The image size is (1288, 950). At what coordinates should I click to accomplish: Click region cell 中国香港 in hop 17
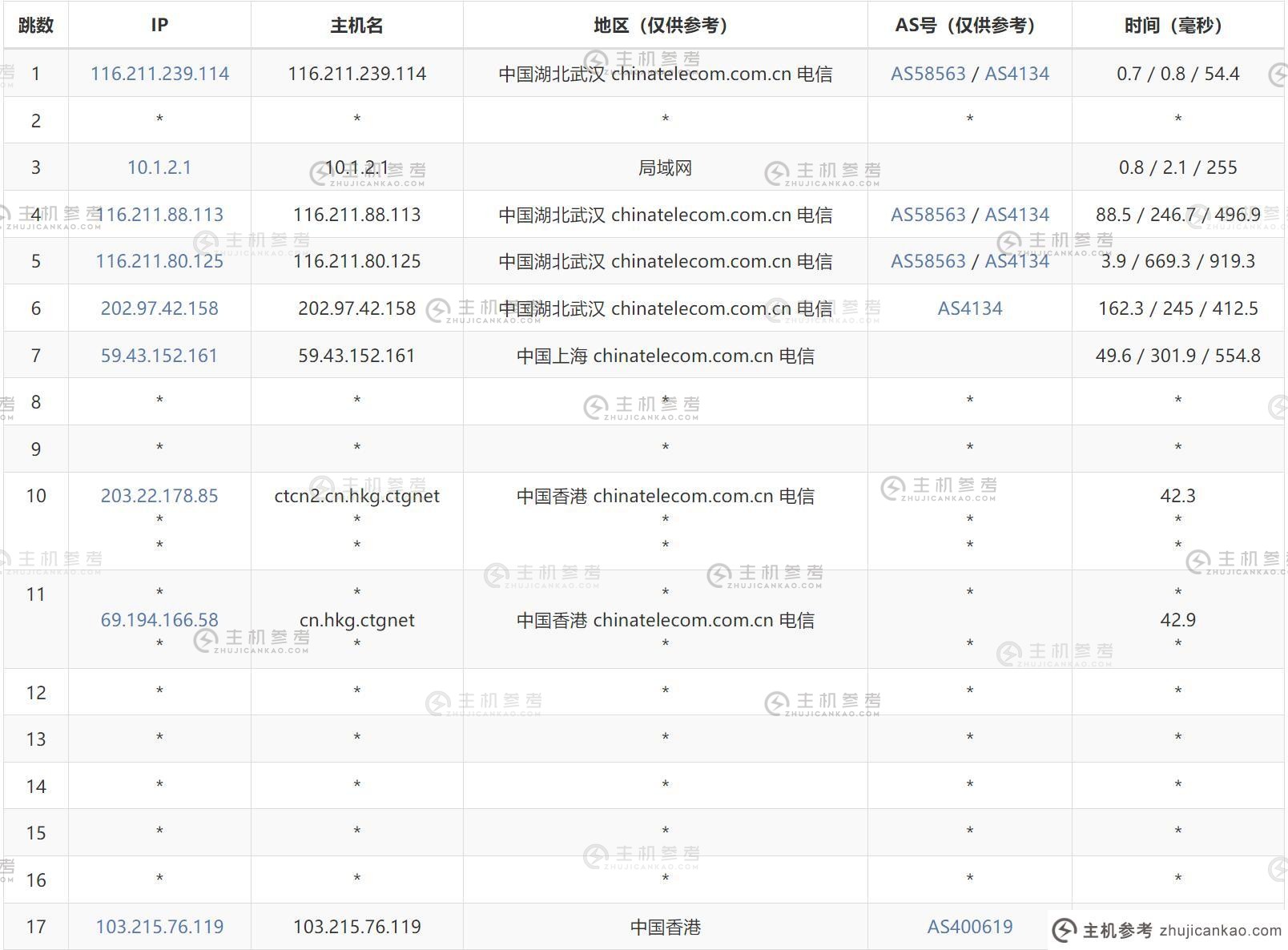point(665,927)
